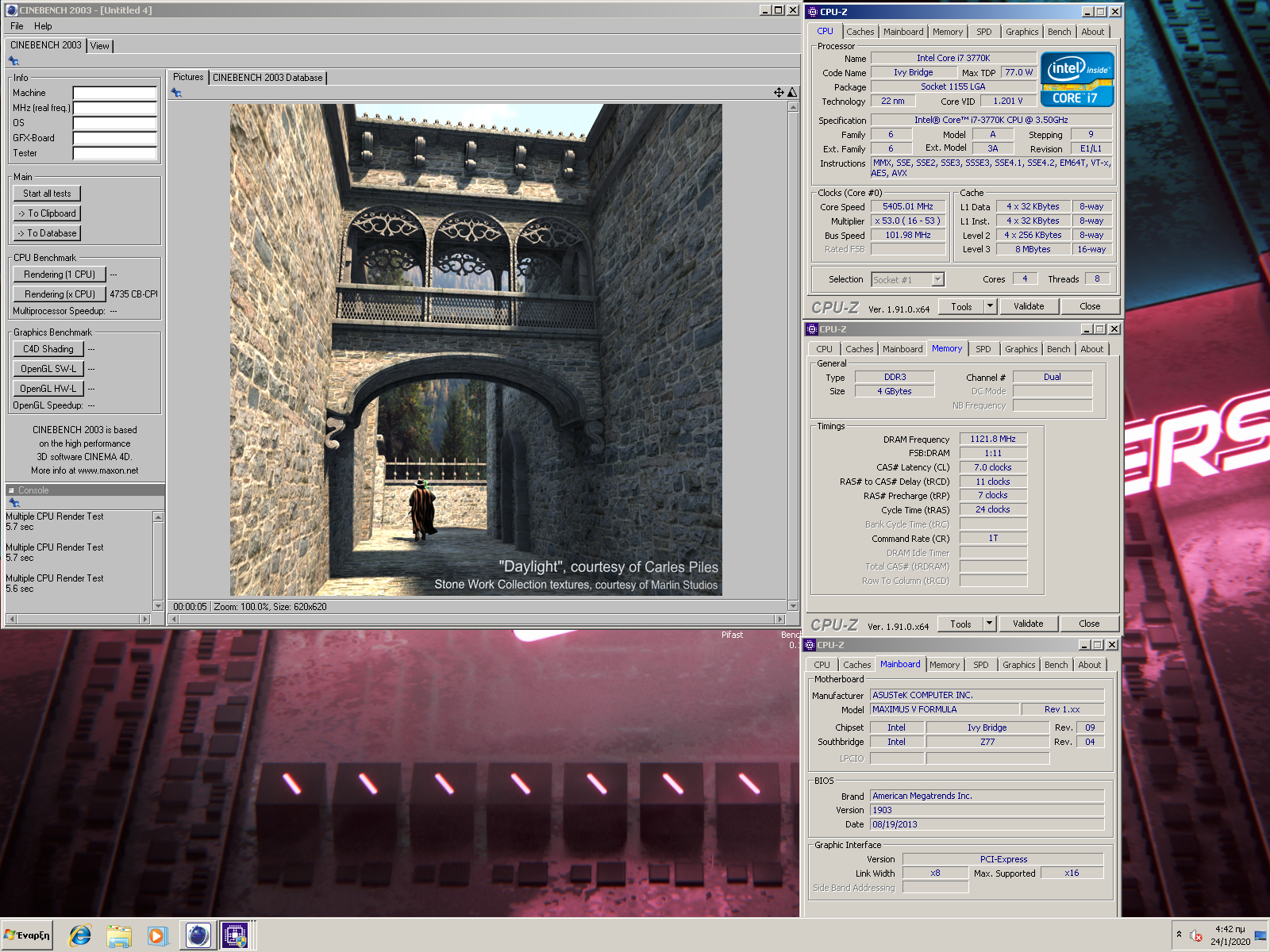Open the Help menu in CINEBENCH
The height and width of the screenshot is (952, 1270).
point(43,26)
